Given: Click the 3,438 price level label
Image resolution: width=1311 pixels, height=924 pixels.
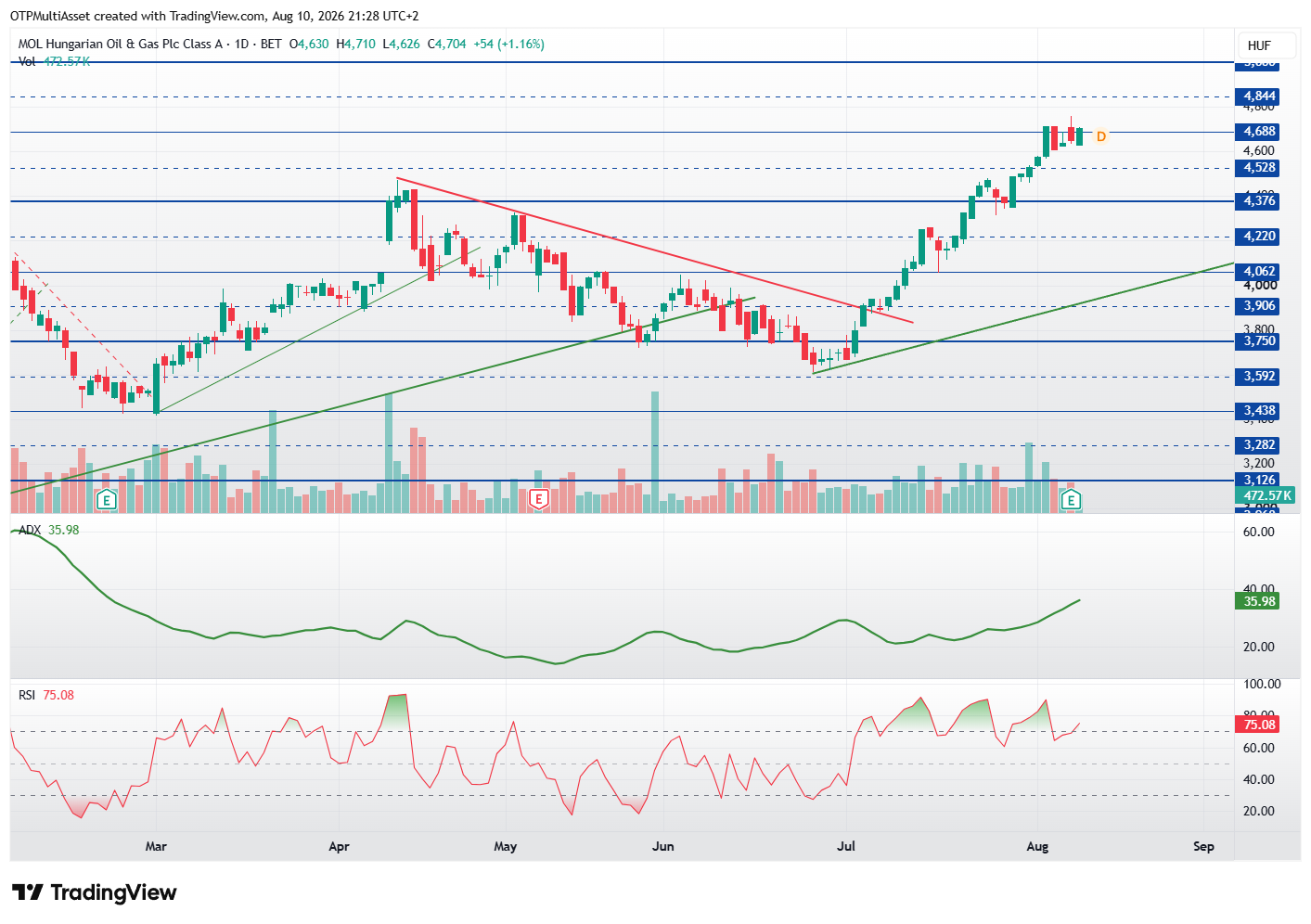Looking at the screenshot, I should [1259, 410].
